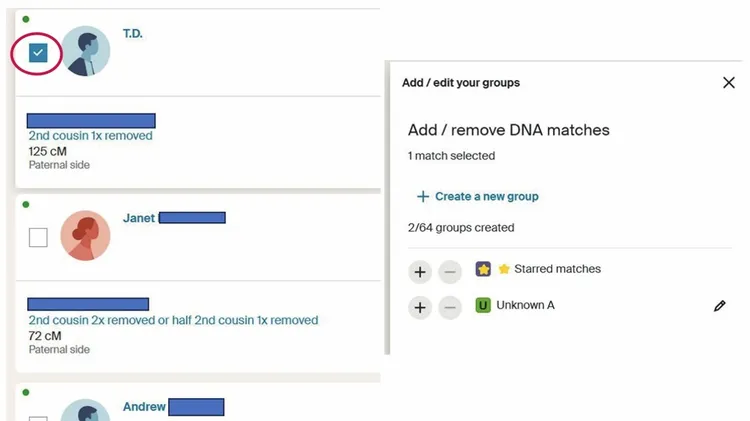Remove match from Unknown A group

coord(451,307)
